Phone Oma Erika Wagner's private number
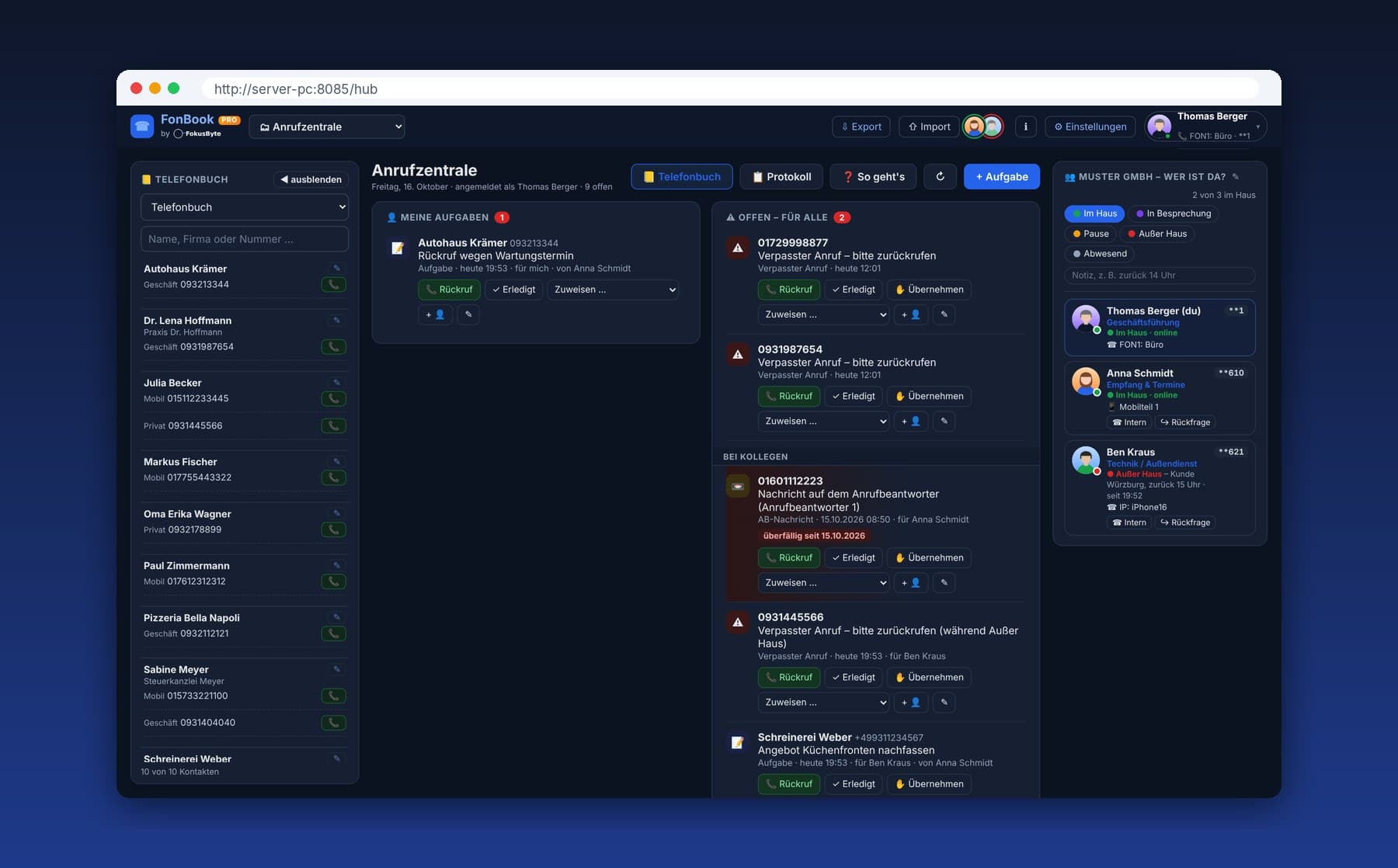Screen dimensions: 1398x868 333,529
